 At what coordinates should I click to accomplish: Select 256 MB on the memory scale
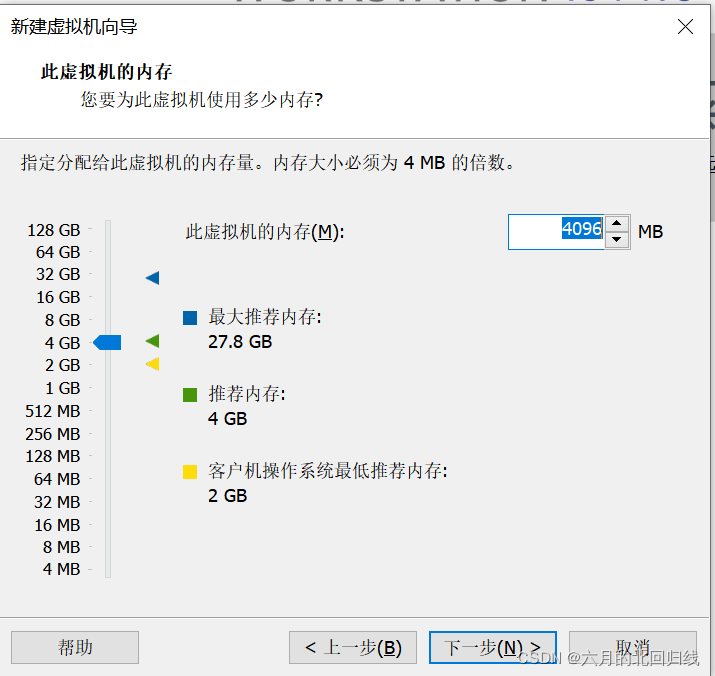pyautogui.click(x=52, y=434)
